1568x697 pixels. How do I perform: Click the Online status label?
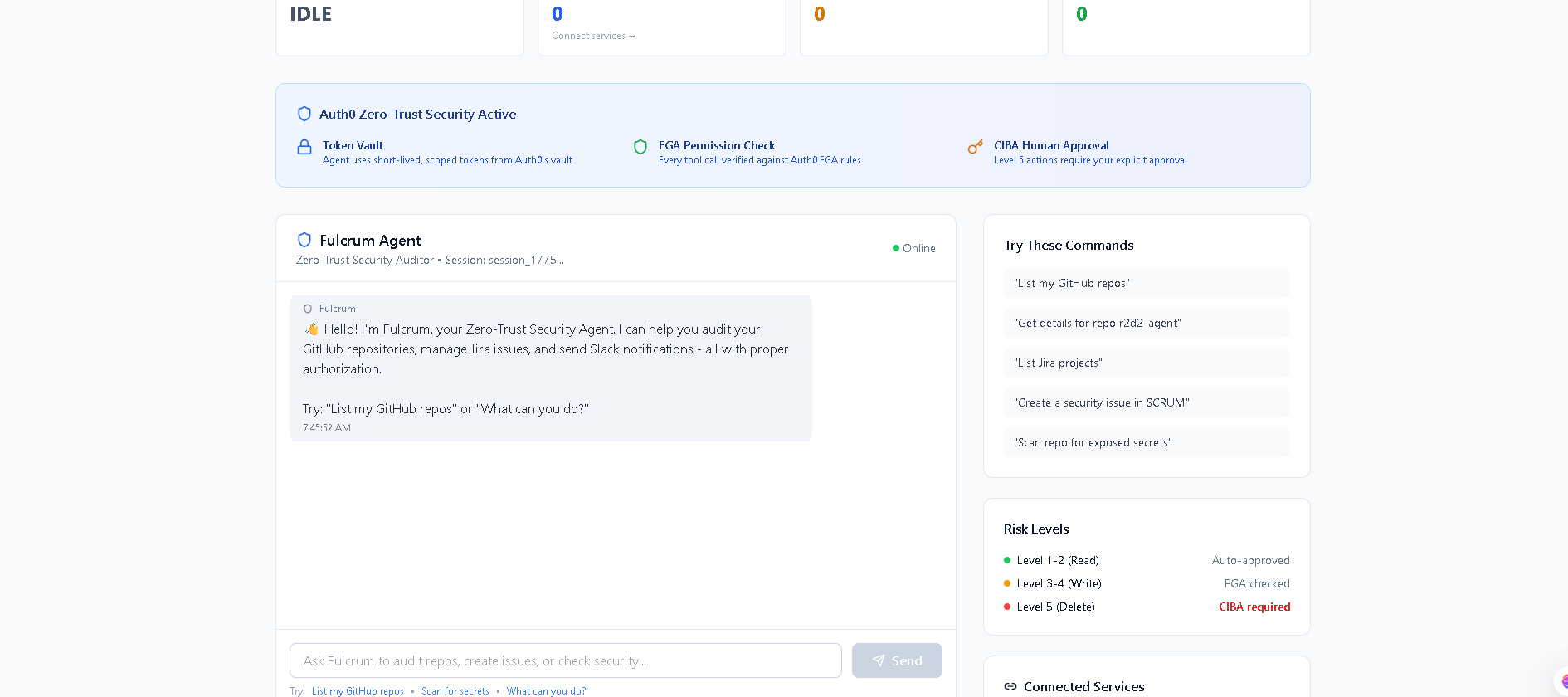pos(919,248)
